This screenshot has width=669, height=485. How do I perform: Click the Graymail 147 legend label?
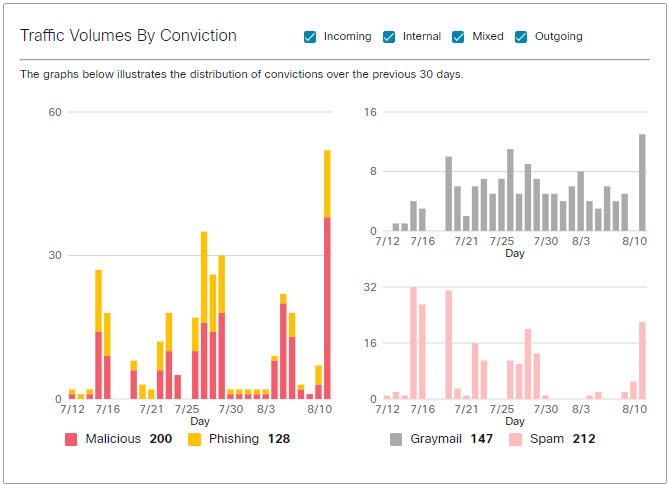(x=451, y=439)
